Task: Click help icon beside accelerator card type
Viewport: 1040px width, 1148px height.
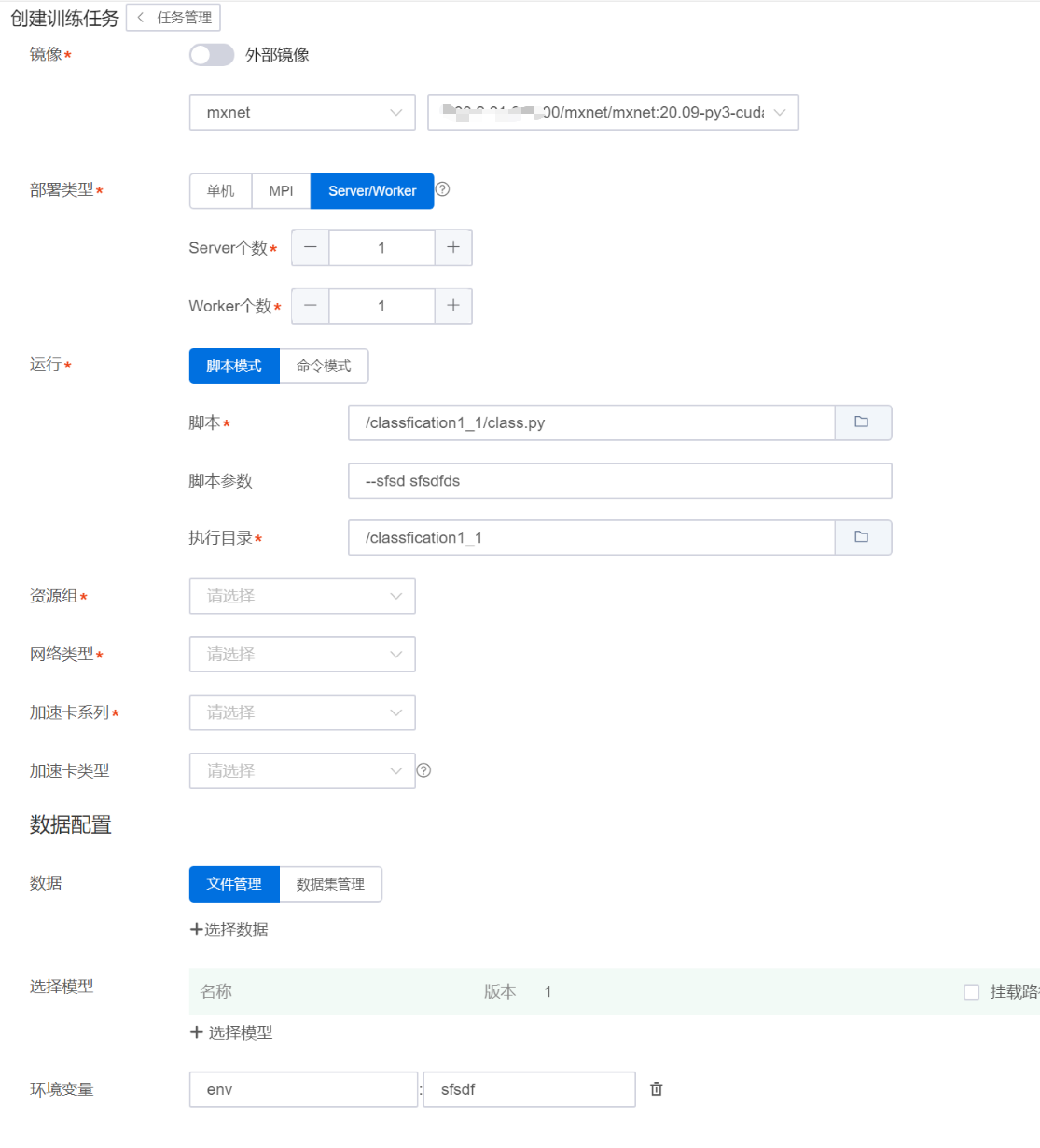Action: click(x=423, y=770)
